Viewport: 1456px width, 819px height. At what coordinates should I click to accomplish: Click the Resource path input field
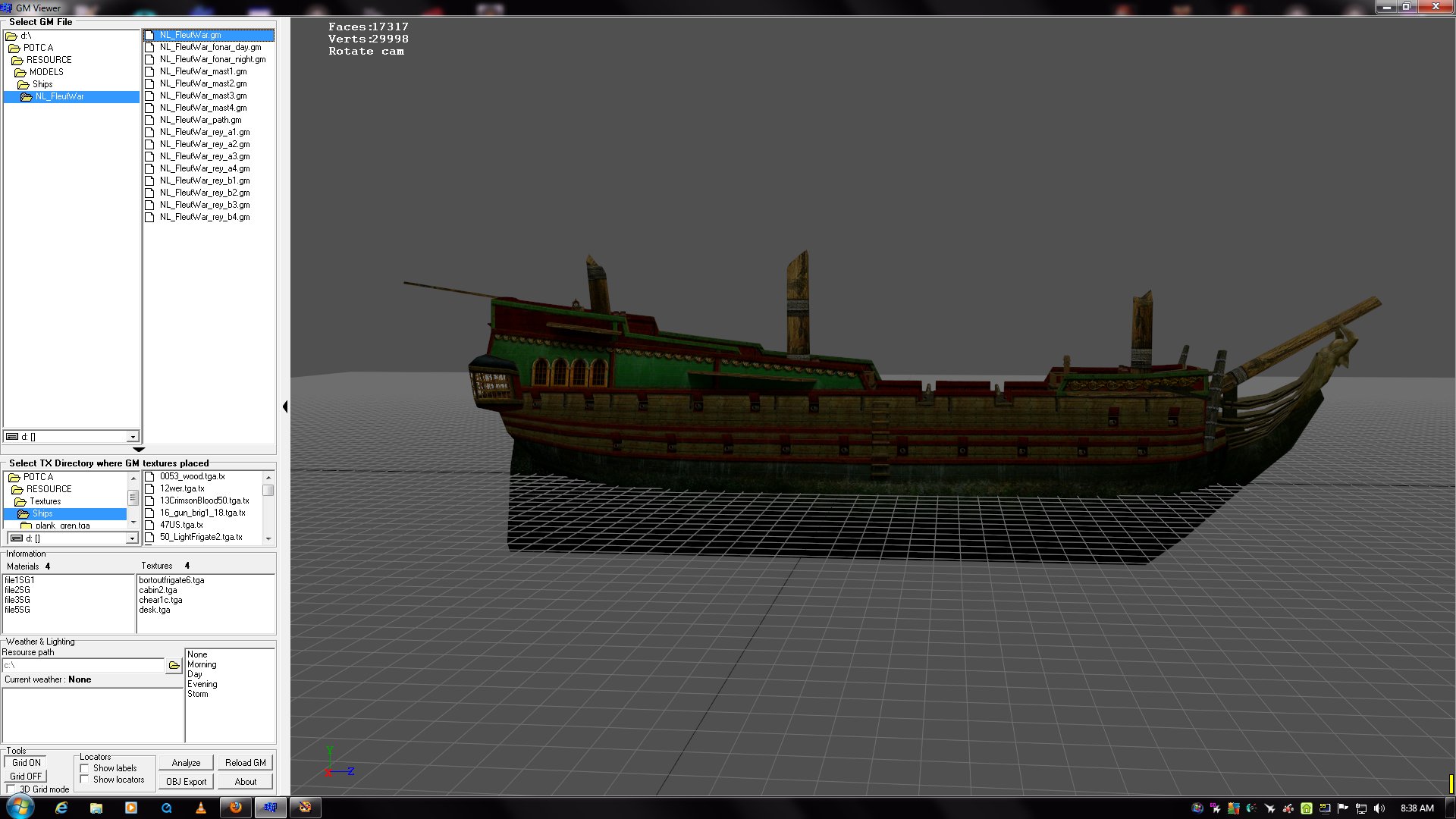(83, 666)
